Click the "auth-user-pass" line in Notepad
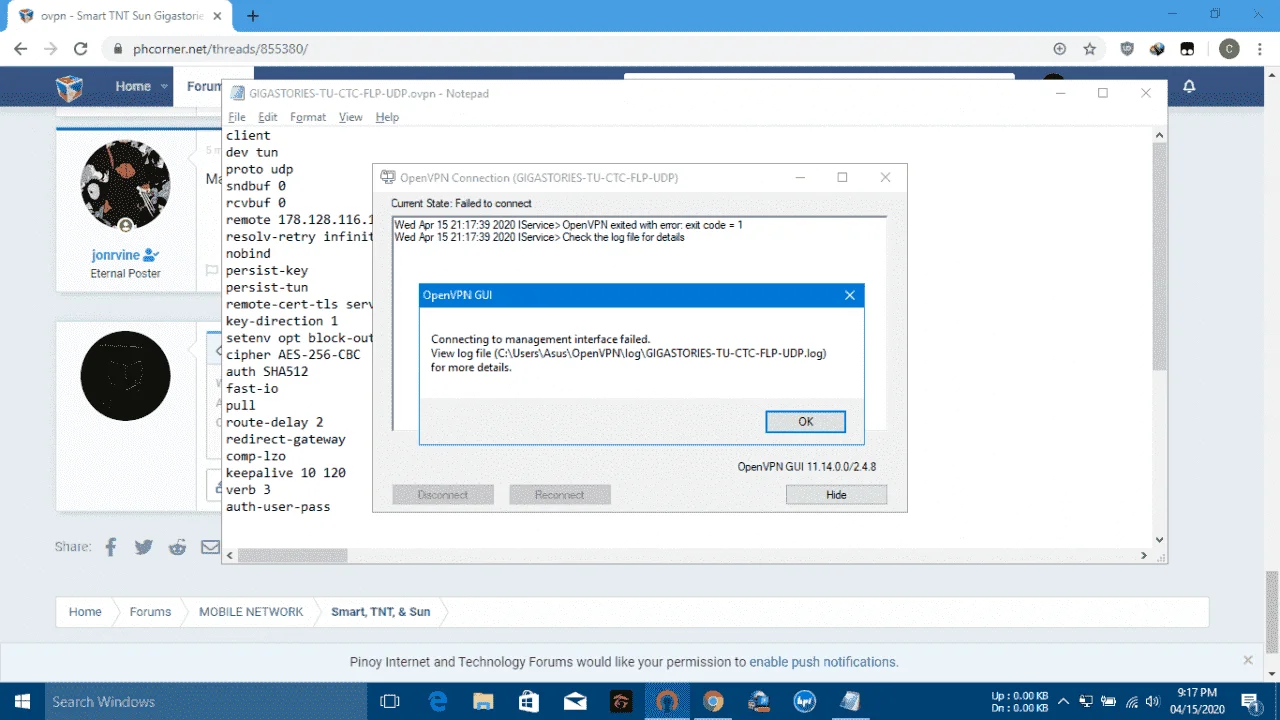1280x720 pixels. pos(278,507)
